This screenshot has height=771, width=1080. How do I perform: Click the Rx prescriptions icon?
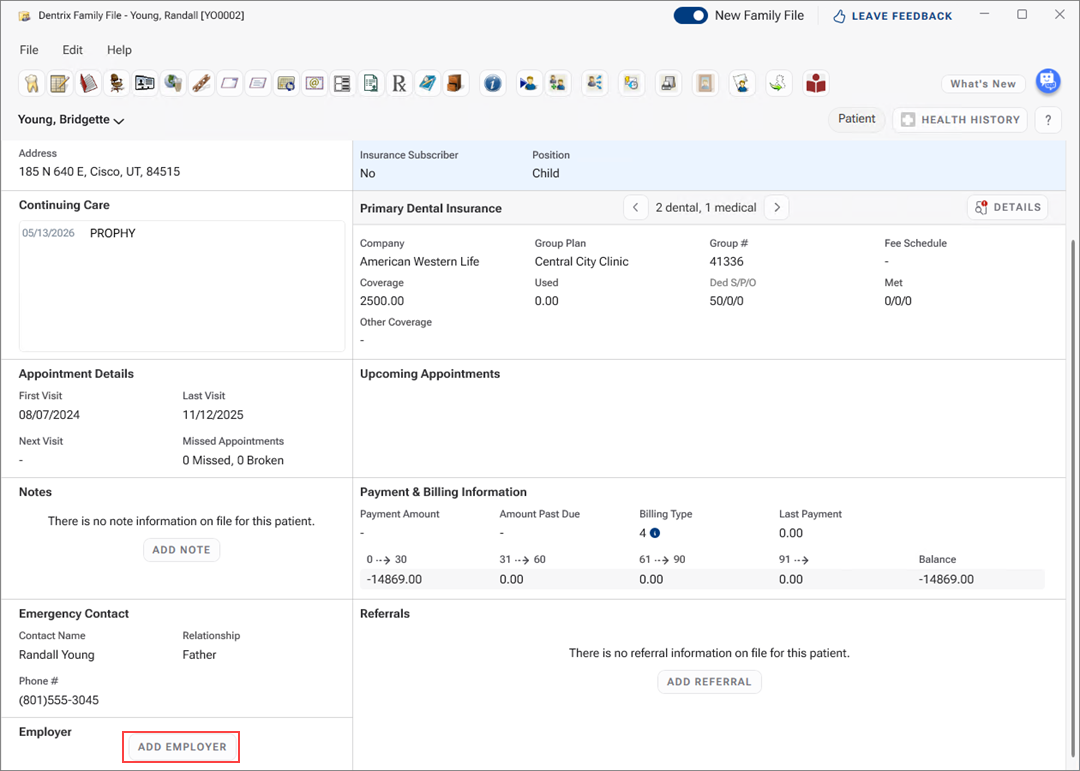tap(399, 84)
